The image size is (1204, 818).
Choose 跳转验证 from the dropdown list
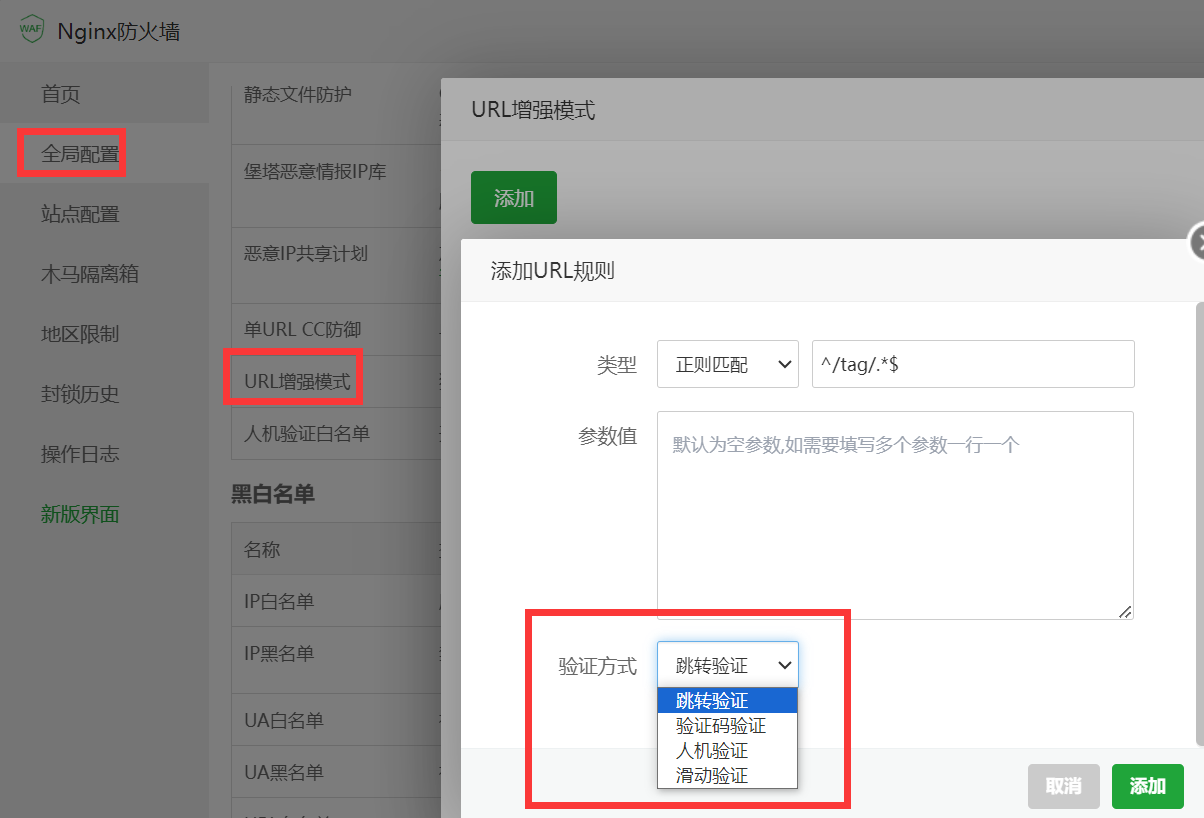click(x=727, y=701)
